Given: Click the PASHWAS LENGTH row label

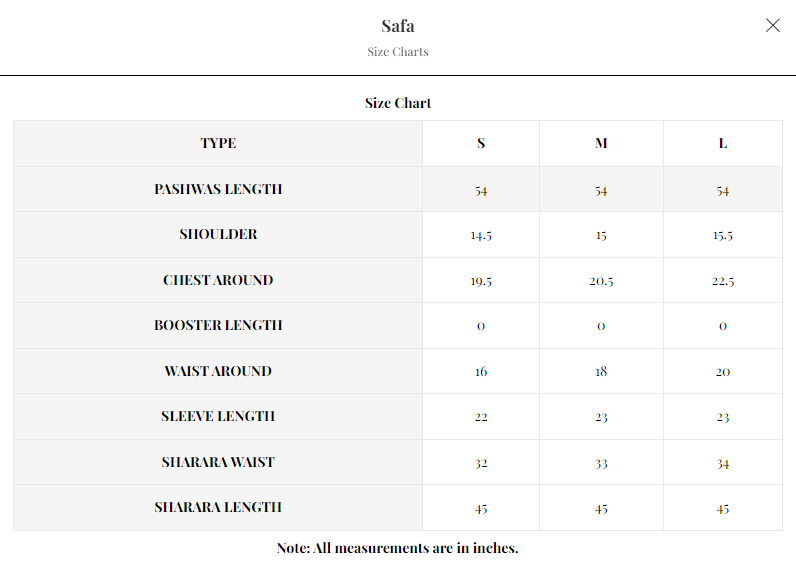Looking at the screenshot, I should point(218,189).
